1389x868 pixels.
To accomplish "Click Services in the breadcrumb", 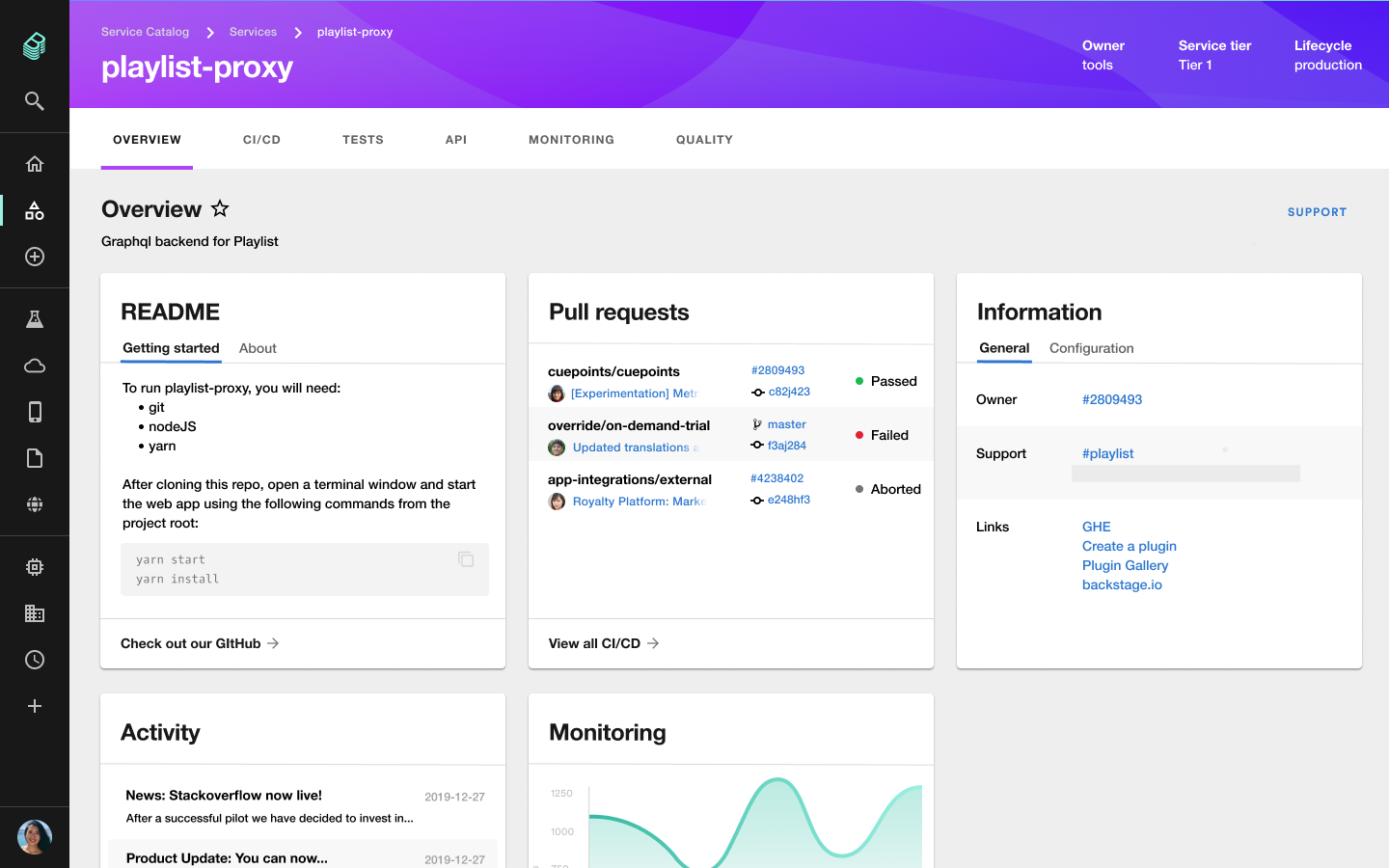I will tap(253, 32).
